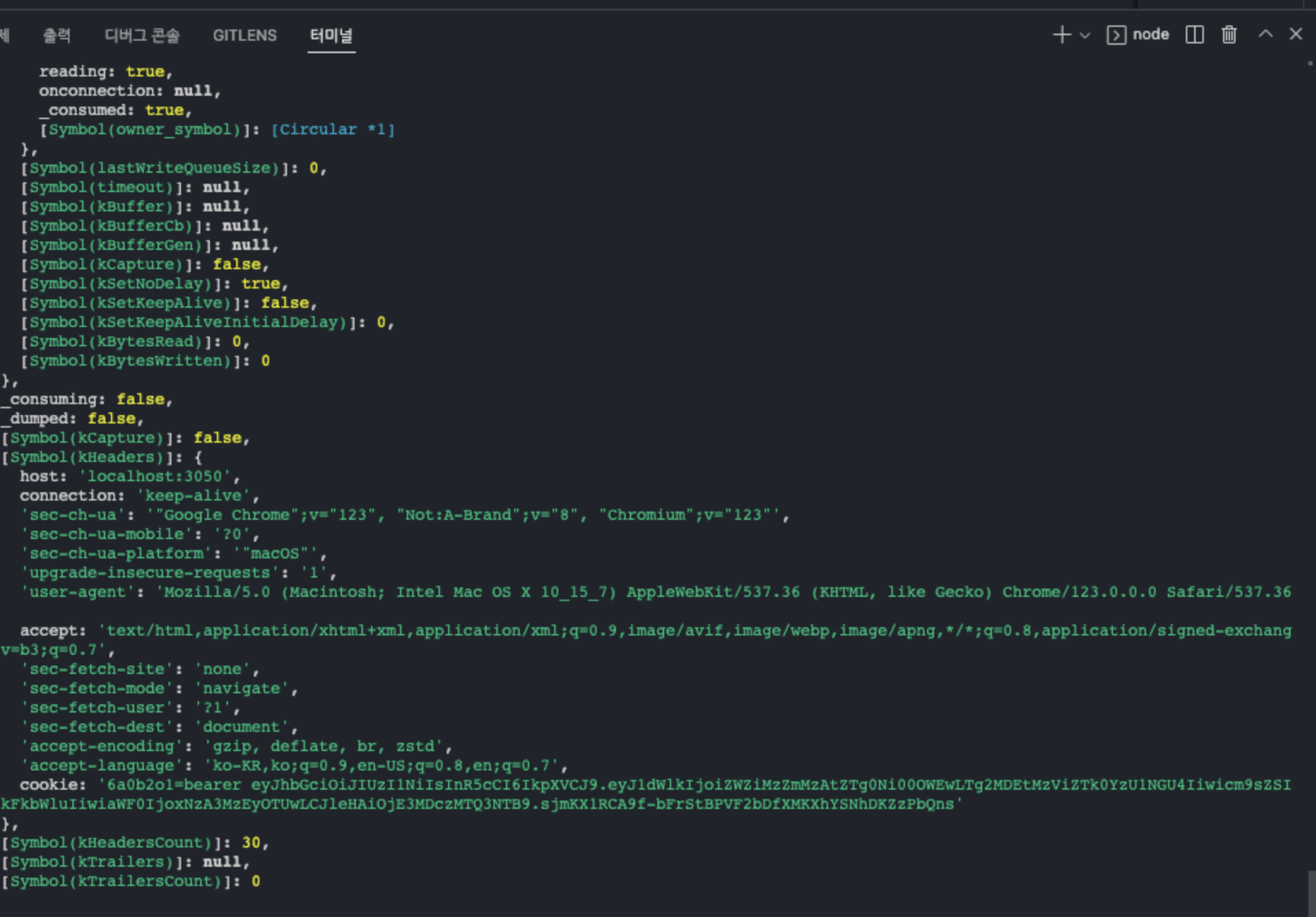Image resolution: width=1316 pixels, height=917 pixels.
Task: Switch to the 디버그 콘솔 tab
Action: [142, 35]
